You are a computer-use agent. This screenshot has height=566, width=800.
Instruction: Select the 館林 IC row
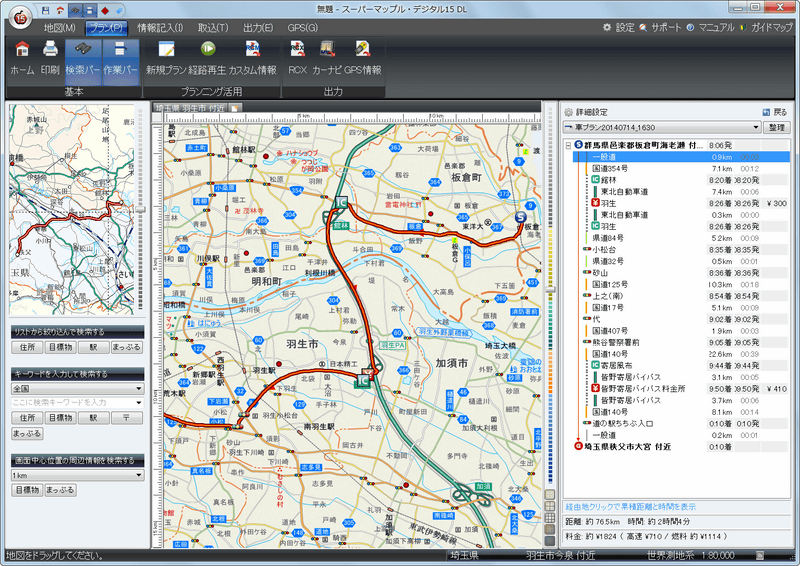click(x=681, y=180)
